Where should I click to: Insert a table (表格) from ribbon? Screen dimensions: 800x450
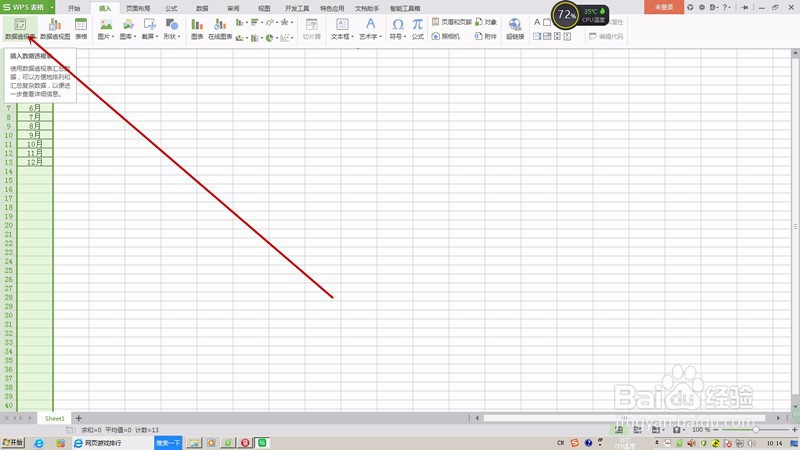click(x=81, y=29)
